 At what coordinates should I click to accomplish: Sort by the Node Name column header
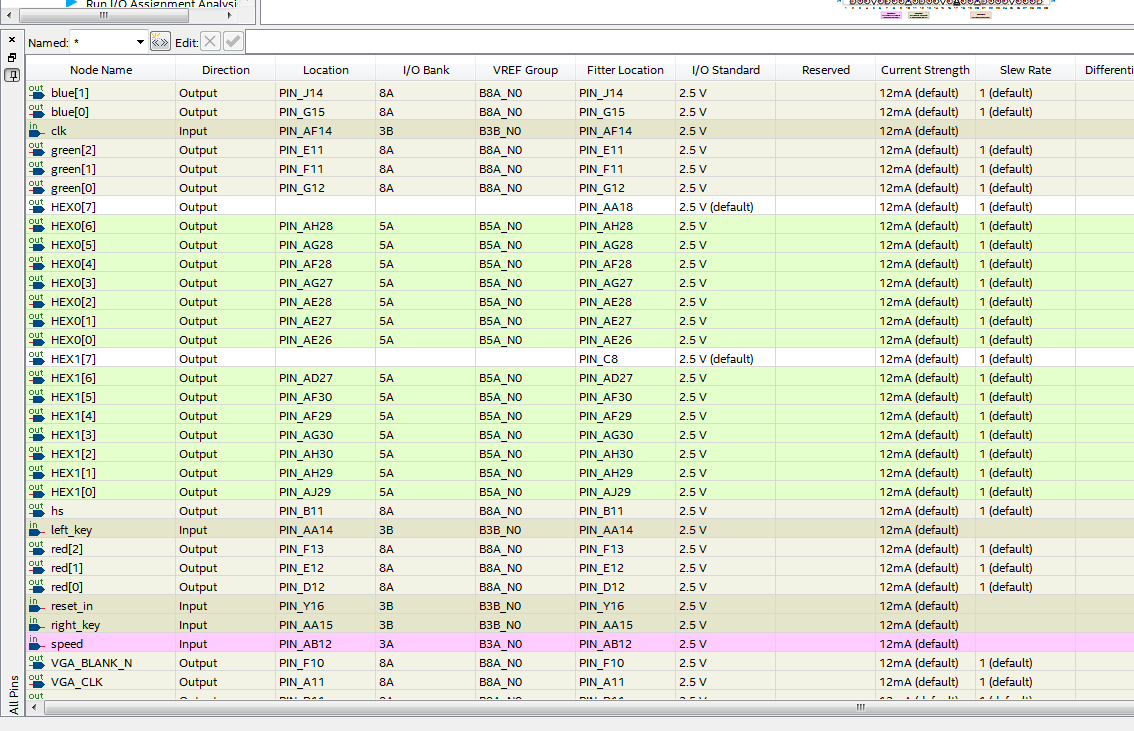pyautogui.click(x=100, y=70)
